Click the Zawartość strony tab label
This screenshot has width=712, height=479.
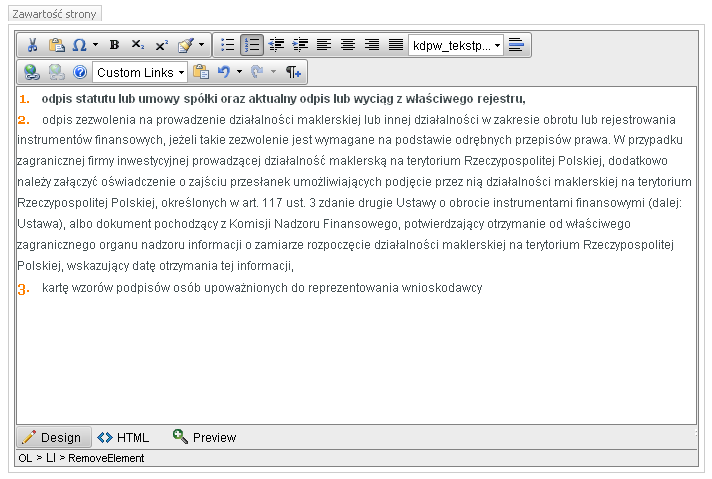tap(54, 14)
